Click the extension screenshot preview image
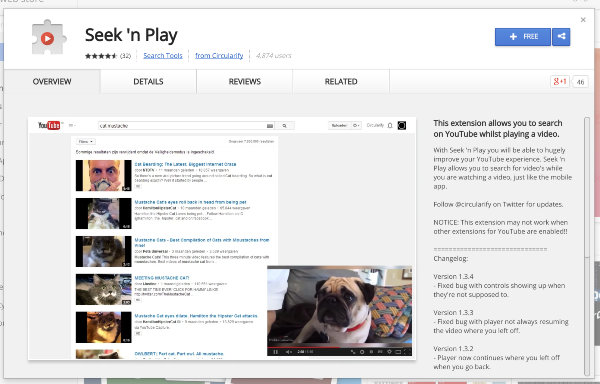Viewport: 600px width, 384px height. (x=222, y=238)
